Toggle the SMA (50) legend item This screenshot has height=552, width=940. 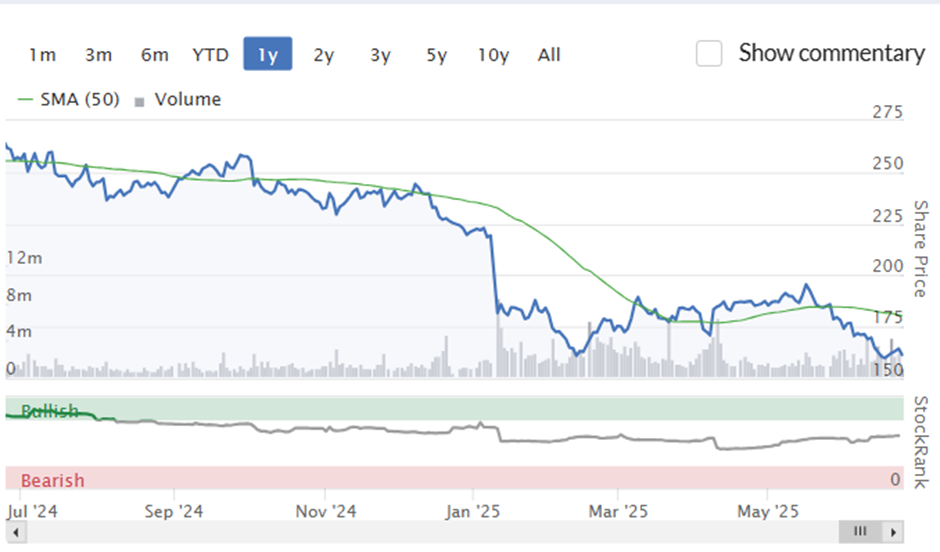point(69,99)
